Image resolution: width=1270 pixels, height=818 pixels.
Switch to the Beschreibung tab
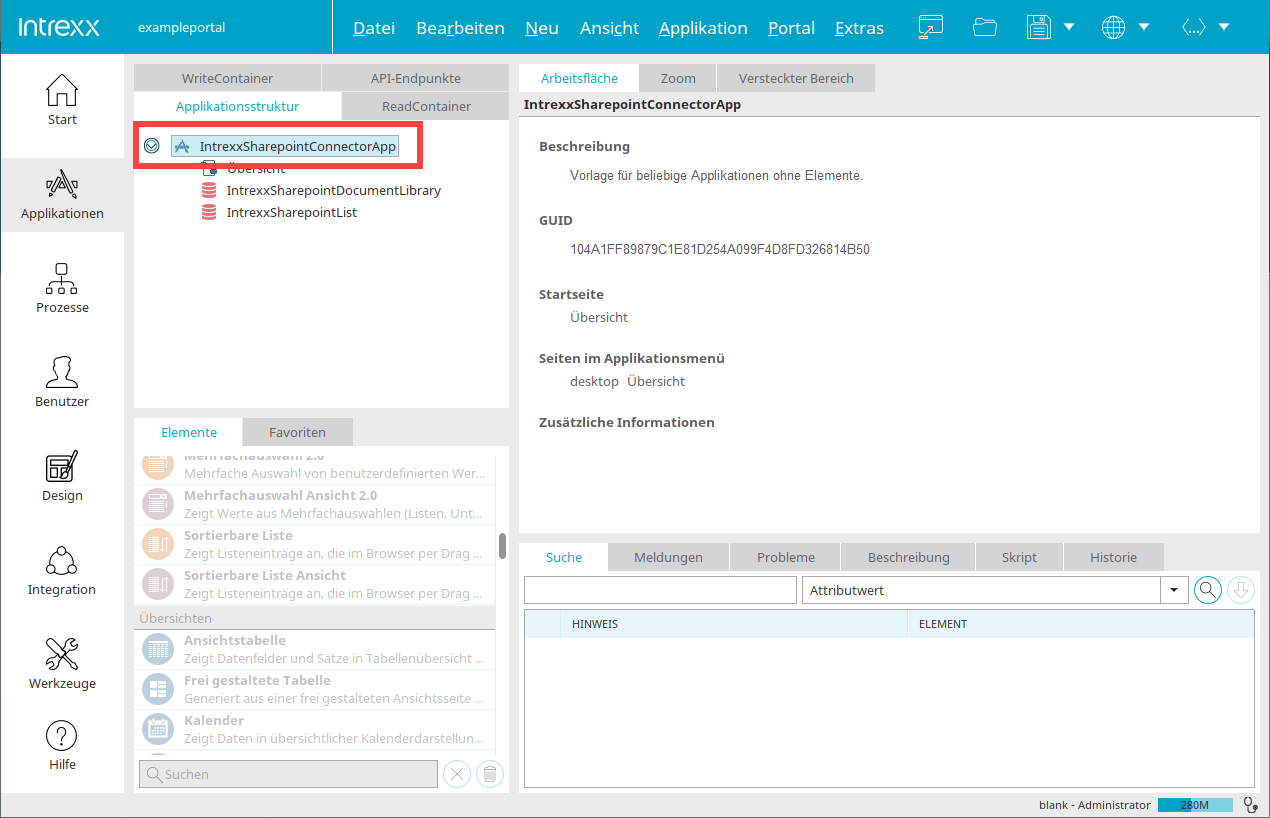pyautogui.click(x=908, y=557)
